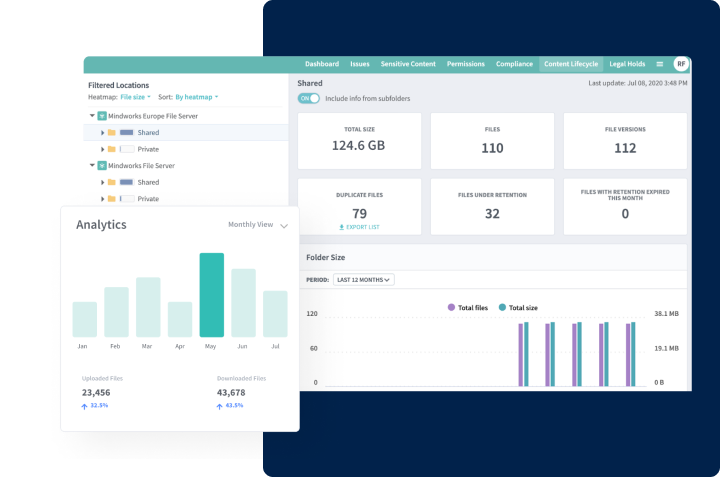Click the RF user avatar
This screenshot has height=477, width=720.
(681, 64)
